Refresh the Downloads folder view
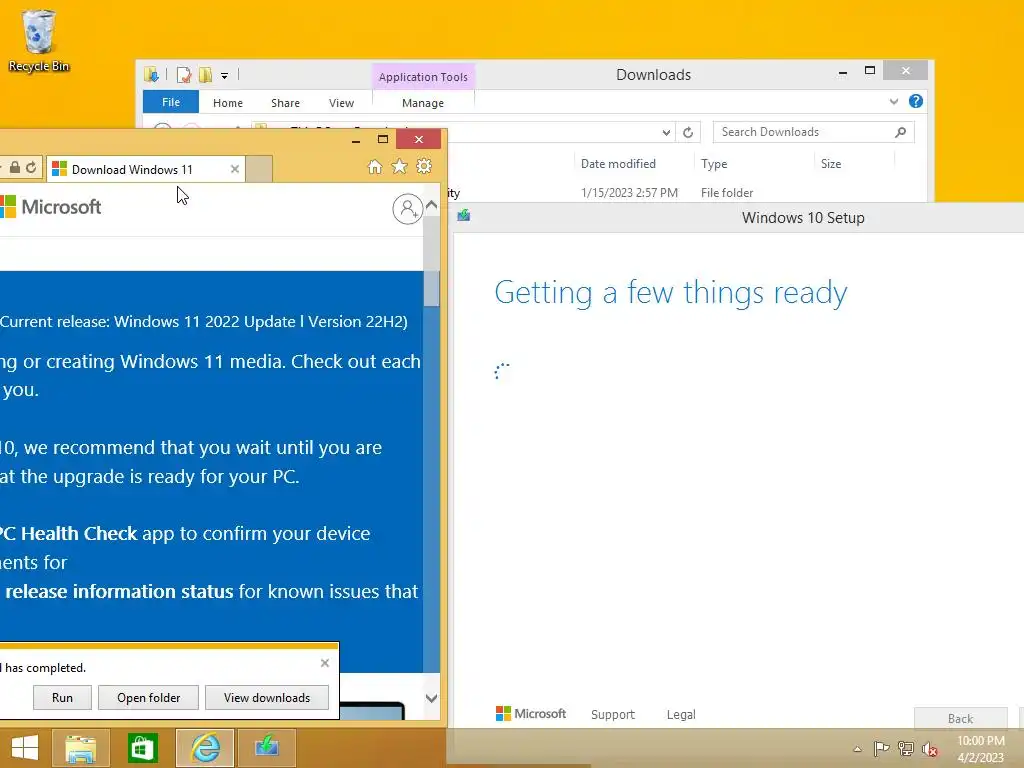This screenshot has width=1024, height=768. coord(688,133)
